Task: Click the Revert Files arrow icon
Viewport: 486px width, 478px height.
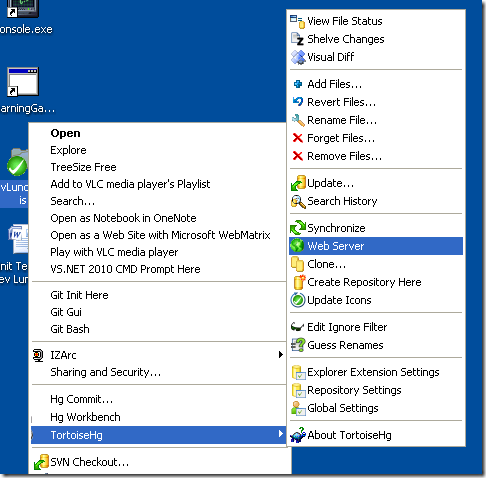Action: pyautogui.click(x=298, y=102)
